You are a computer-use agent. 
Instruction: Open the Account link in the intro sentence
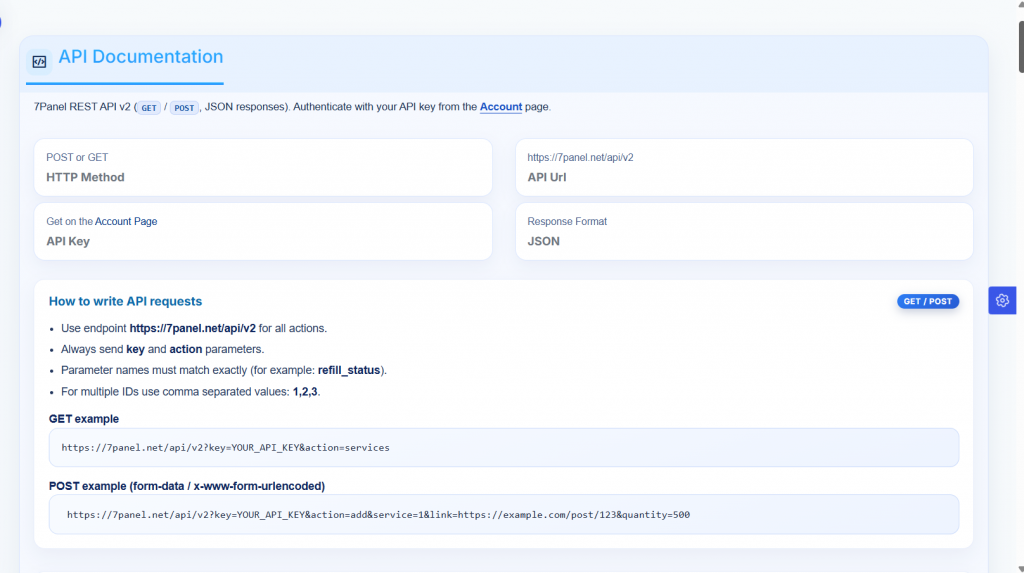[x=500, y=106]
